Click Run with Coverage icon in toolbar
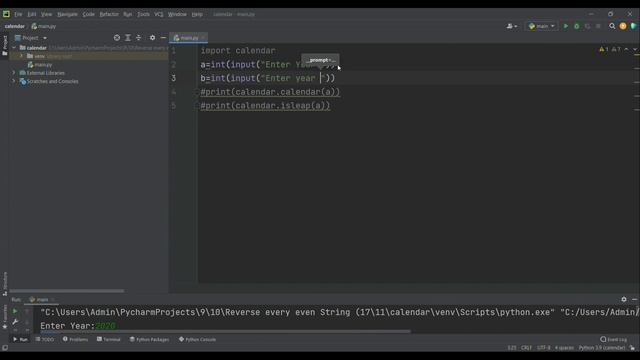This screenshot has height=360, width=640. pos(588,26)
